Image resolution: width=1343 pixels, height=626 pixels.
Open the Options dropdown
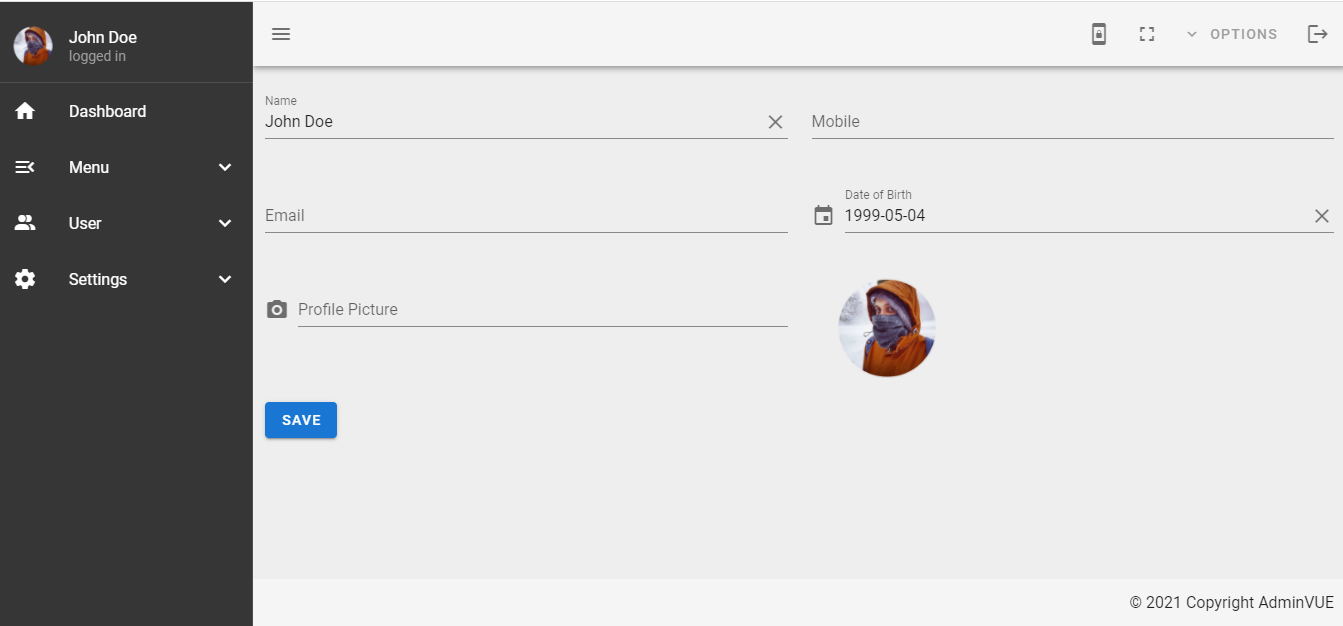point(1232,34)
